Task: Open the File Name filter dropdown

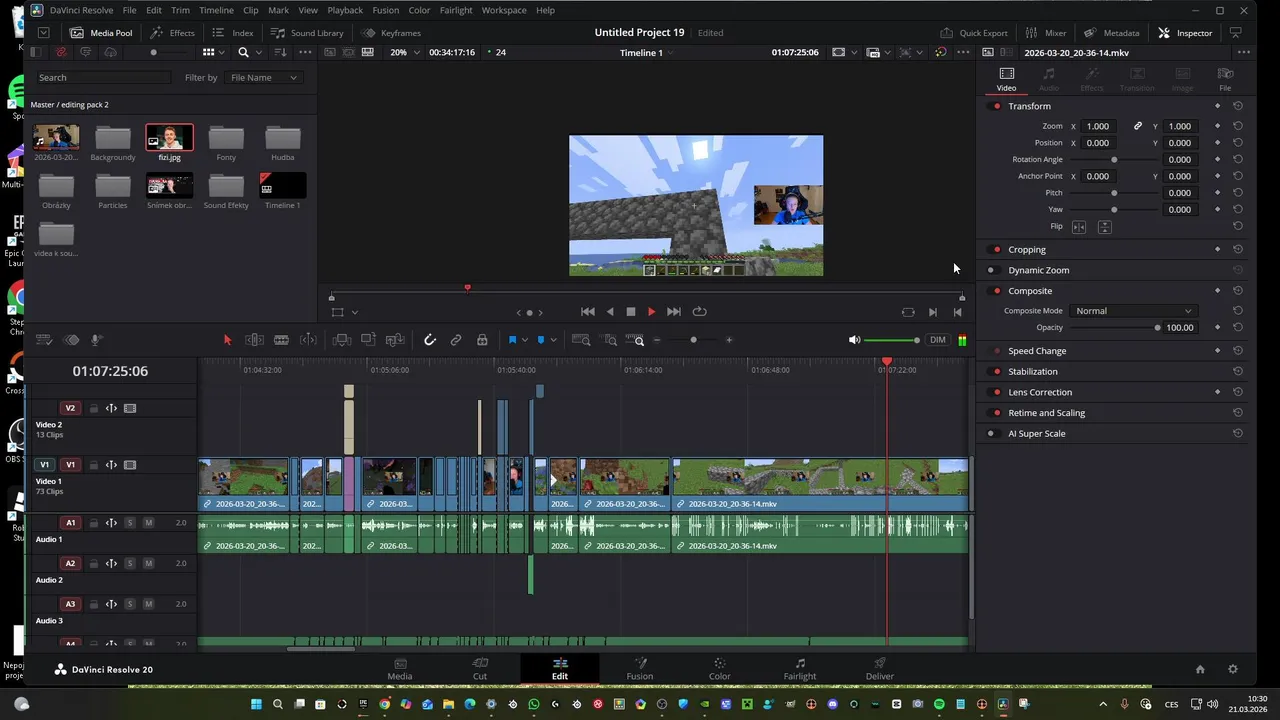Action: (x=263, y=77)
